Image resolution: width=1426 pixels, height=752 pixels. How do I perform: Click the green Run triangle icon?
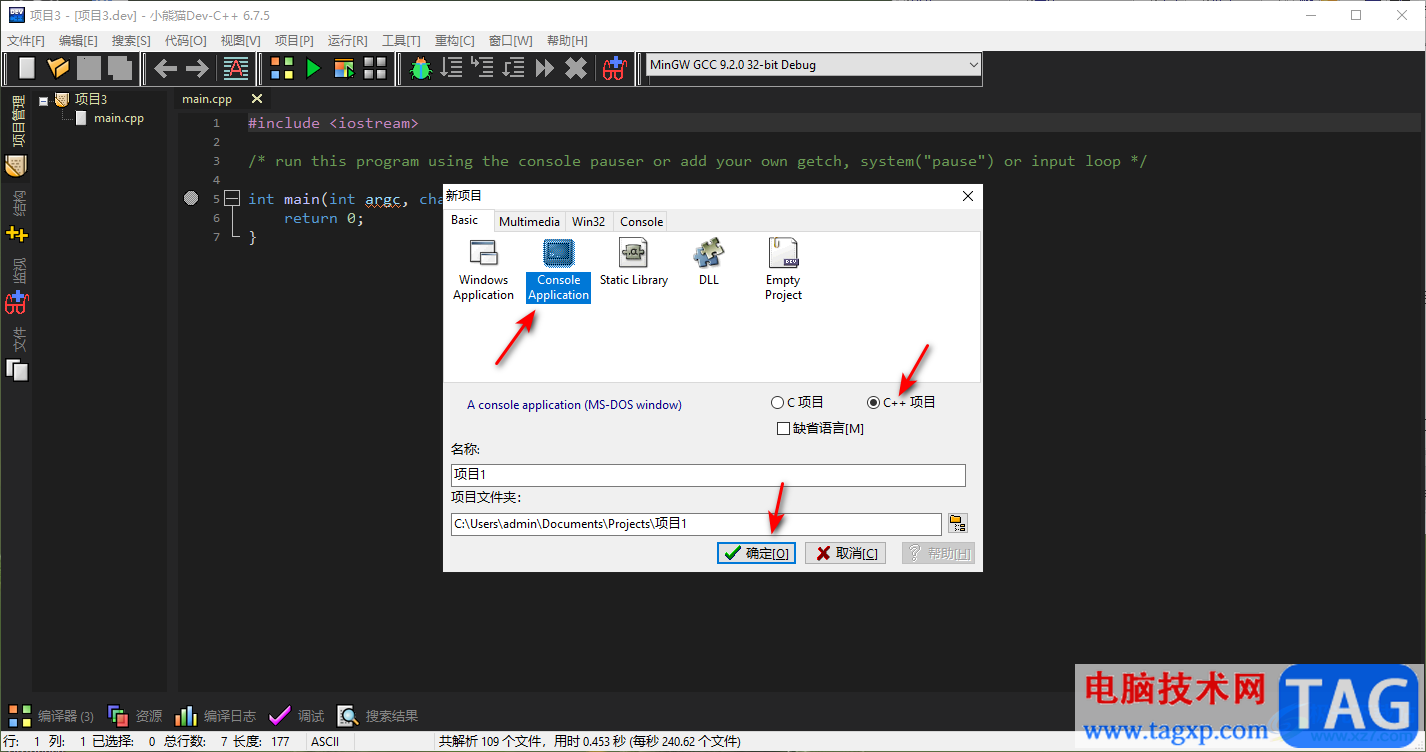pos(313,68)
